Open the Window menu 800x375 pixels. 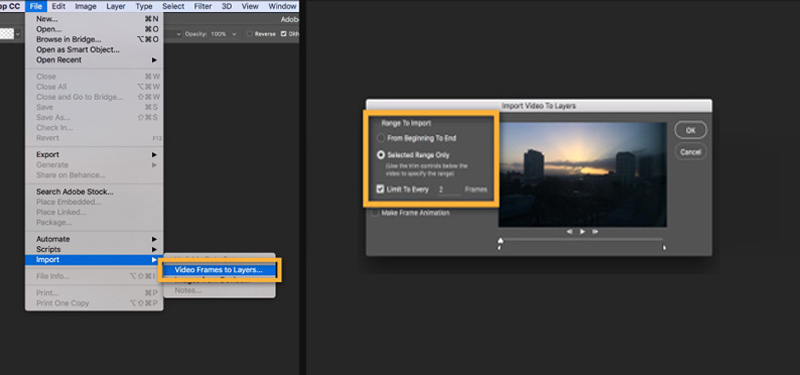(x=282, y=6)
